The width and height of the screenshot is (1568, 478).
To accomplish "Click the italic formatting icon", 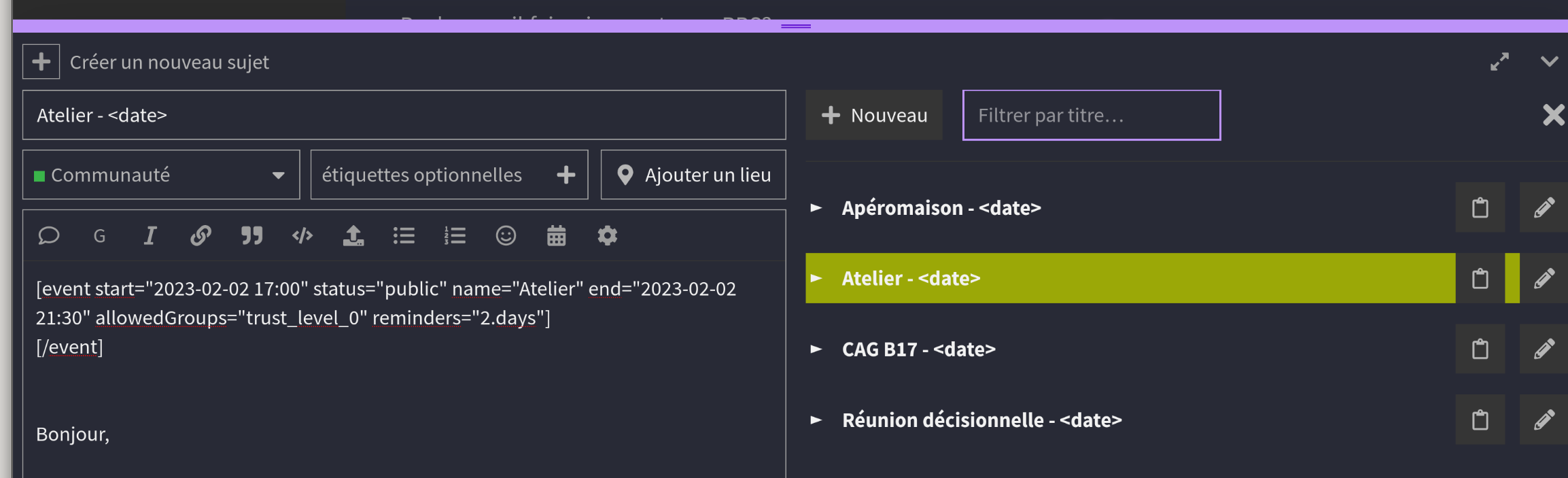I will click(x=150, y=236).
